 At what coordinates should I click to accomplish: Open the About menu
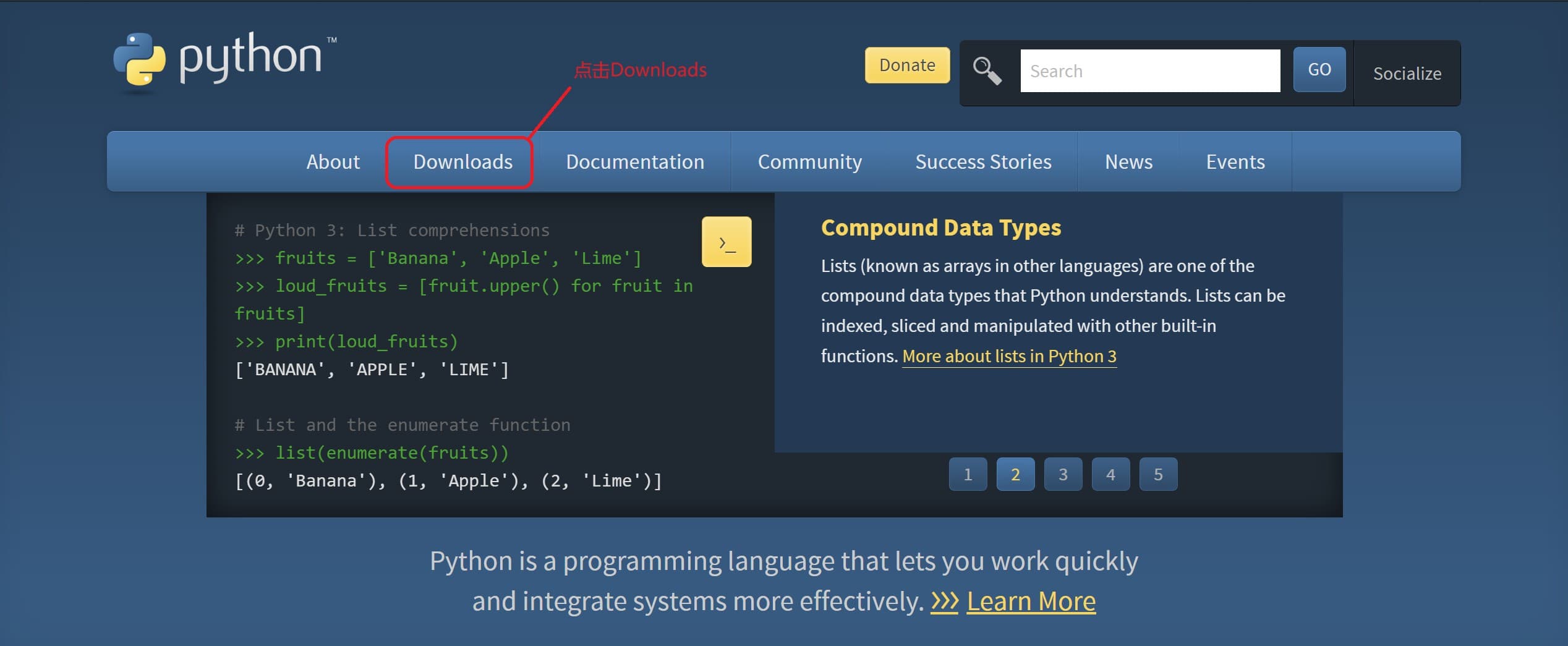333,161
